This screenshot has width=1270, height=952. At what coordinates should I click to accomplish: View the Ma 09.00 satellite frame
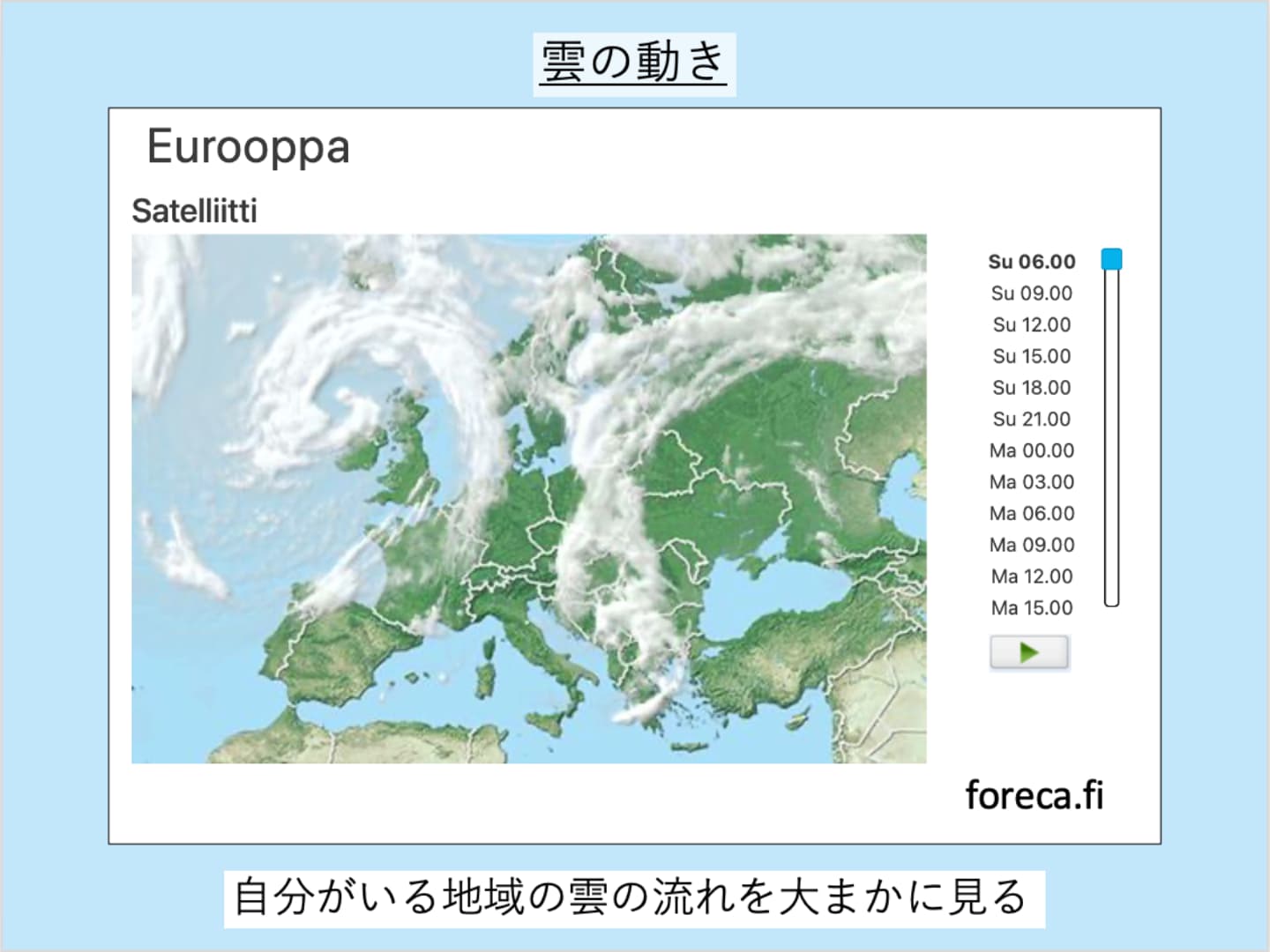(1031, 546)
